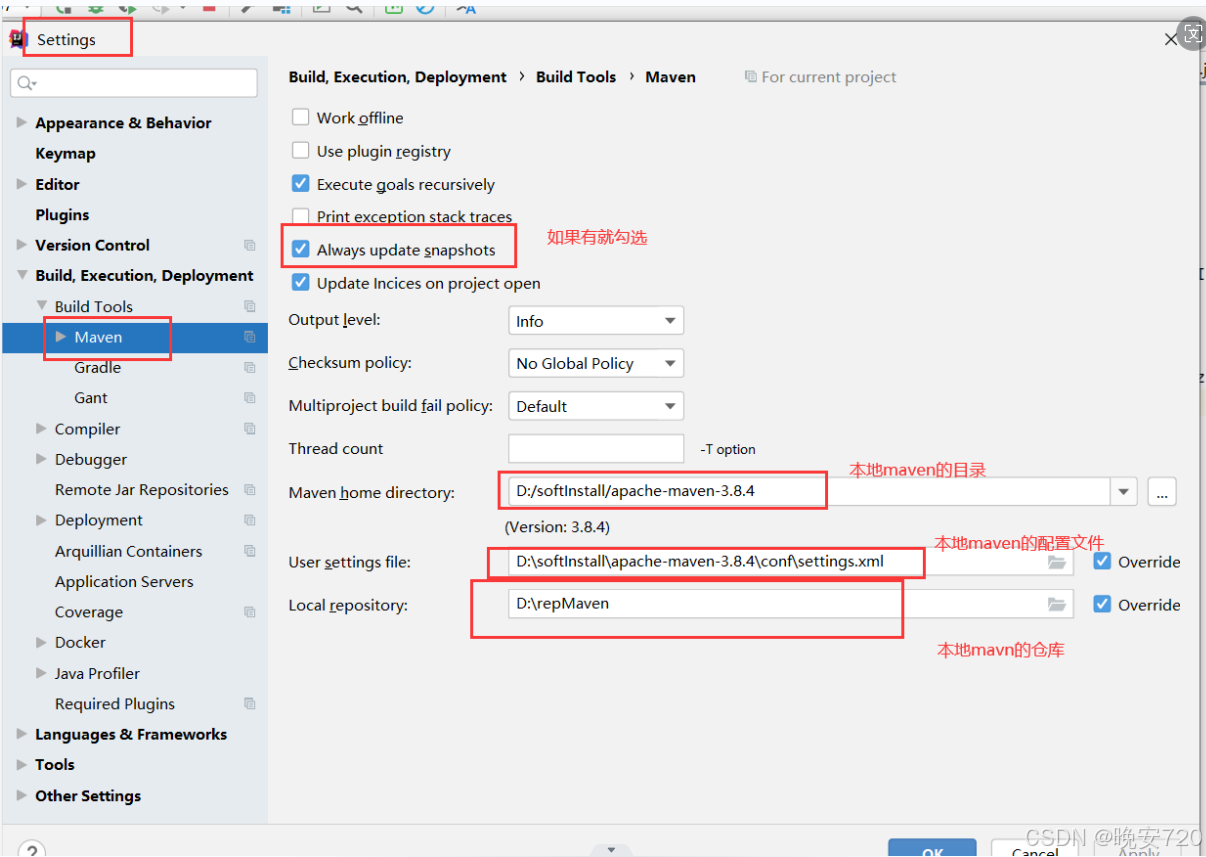Click the project-level icon beside Gradle
This screenshot has width=1206, height=857.
(x=250, y=368)
